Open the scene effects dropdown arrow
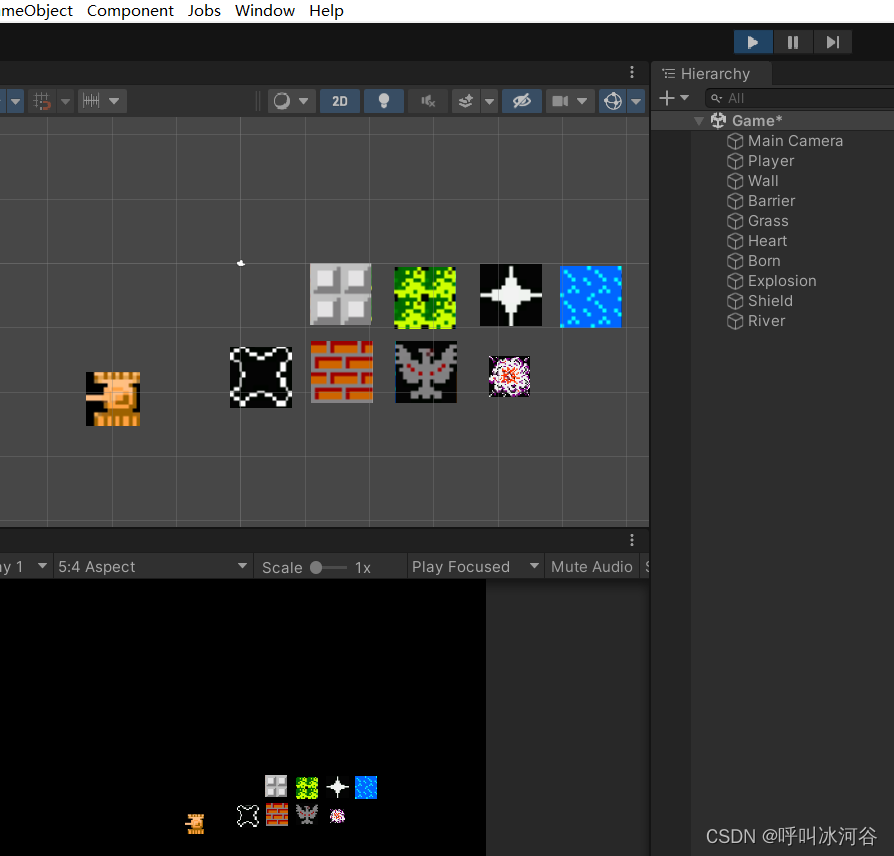 489,101
